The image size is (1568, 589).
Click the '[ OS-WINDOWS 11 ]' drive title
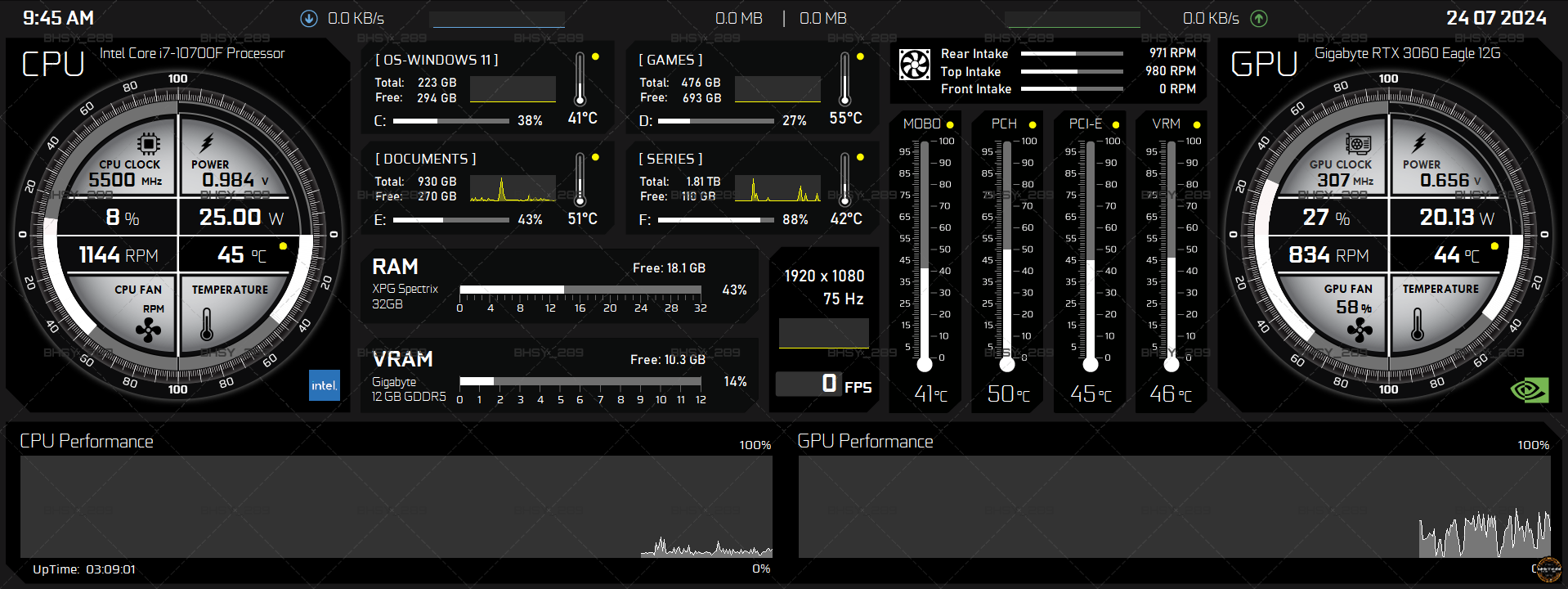click(437, 60)
